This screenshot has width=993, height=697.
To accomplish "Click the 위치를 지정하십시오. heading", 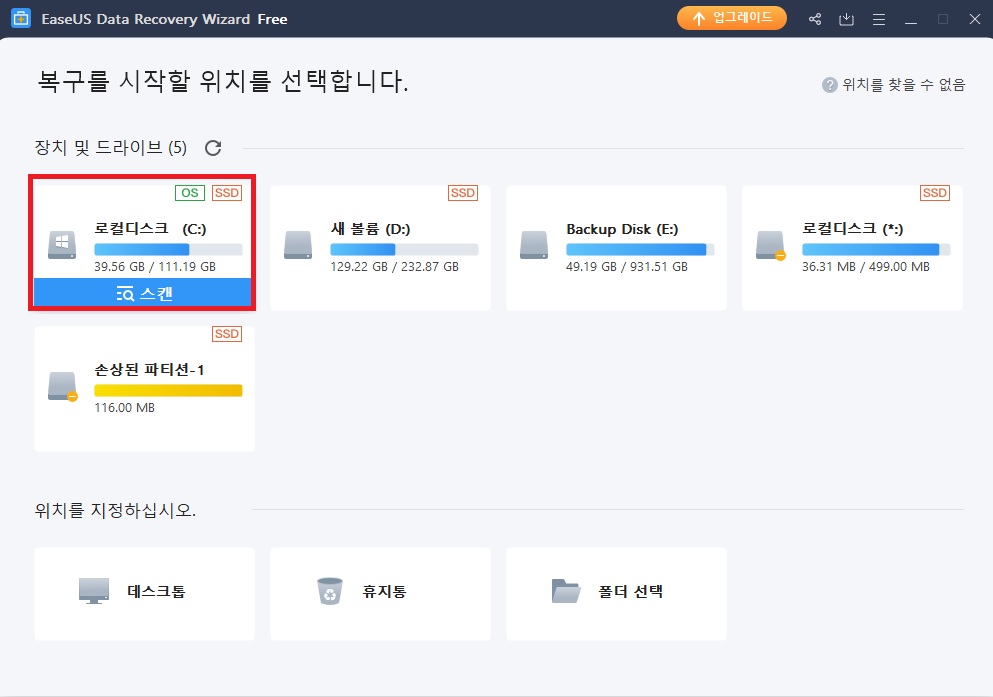I will point(115,510).
